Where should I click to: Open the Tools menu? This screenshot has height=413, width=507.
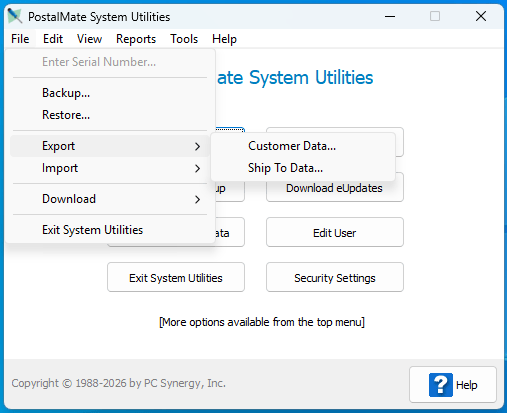(184, 39)
